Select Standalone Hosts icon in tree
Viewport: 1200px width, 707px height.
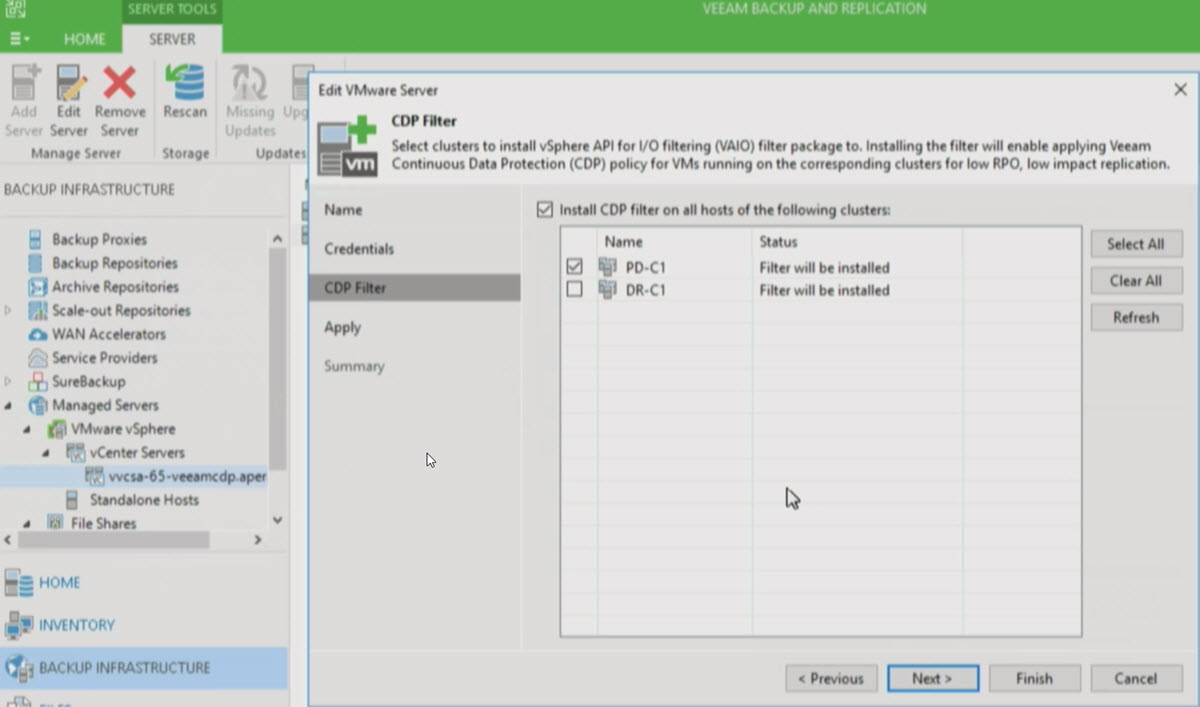pyautogui.click(x=73, y=500)
